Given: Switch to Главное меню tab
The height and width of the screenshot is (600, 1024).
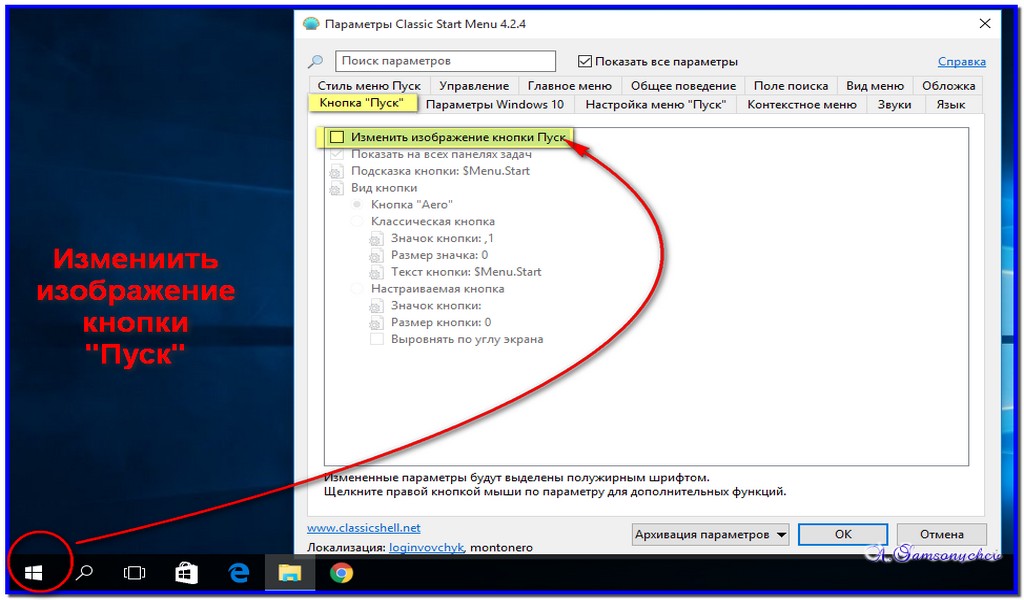Looking at the screenshot, I should [x=569, y=86].
